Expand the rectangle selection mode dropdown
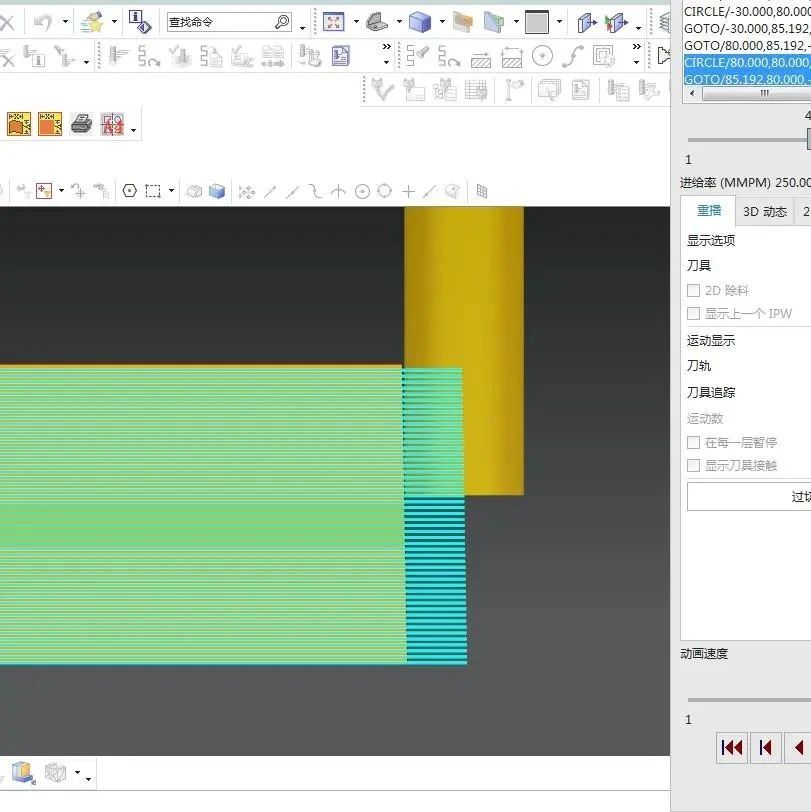The height and width of the screenshot is (812, 811). (x=171, y=191)
